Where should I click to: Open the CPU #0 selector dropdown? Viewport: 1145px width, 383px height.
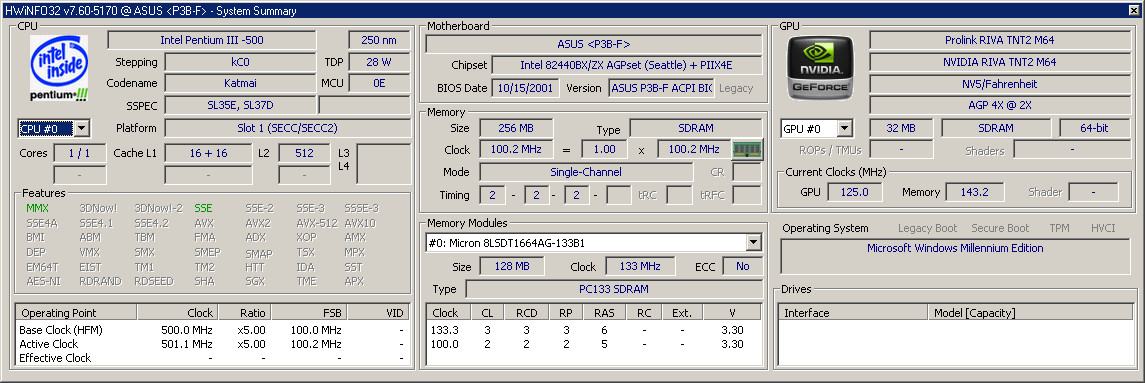82,129
